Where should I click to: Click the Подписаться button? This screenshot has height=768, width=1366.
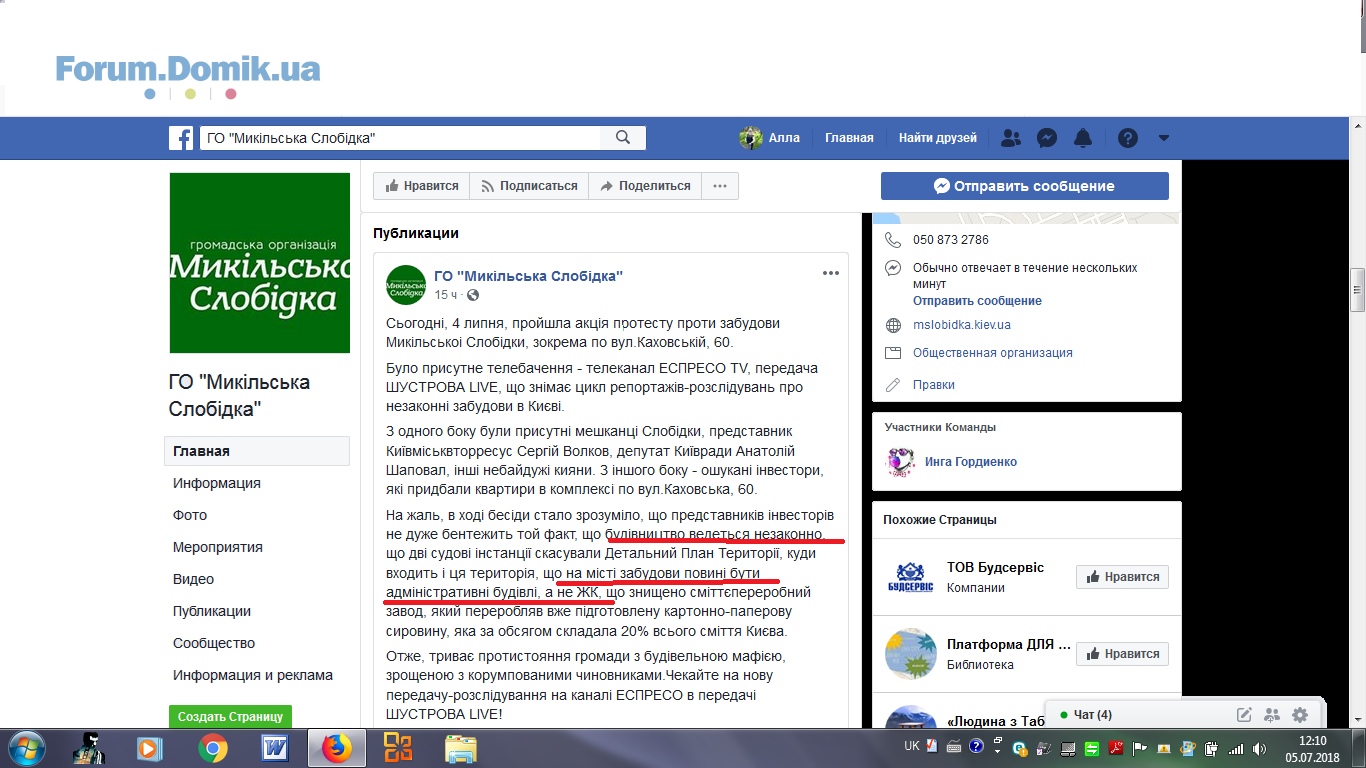click(529, 186)
